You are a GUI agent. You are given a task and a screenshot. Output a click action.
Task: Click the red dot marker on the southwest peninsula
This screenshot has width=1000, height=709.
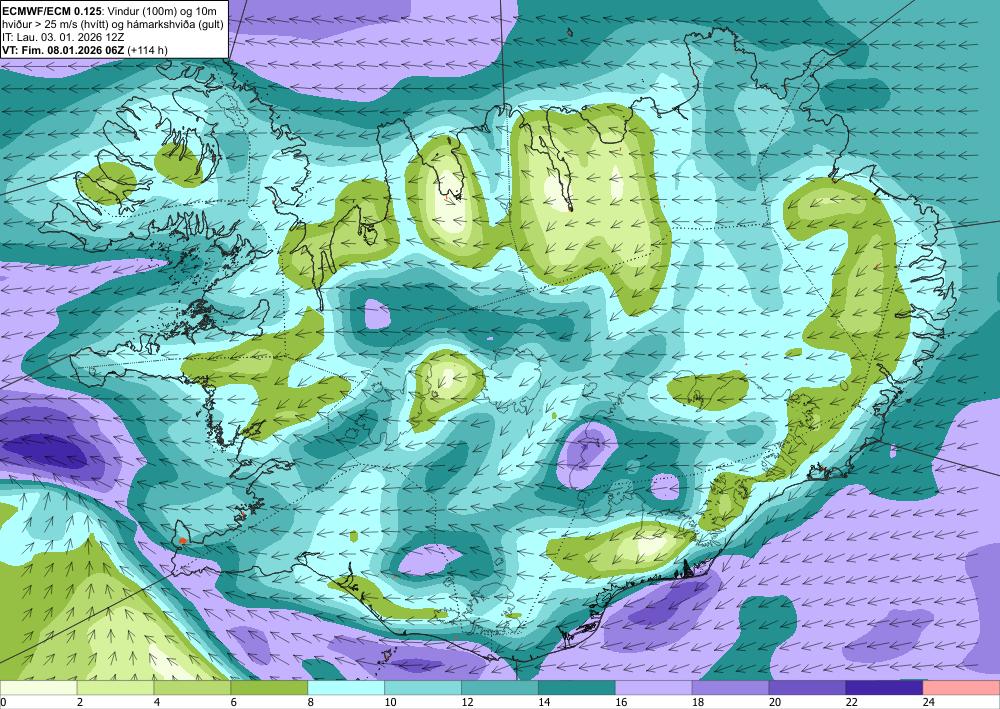(x=182, y=541)
